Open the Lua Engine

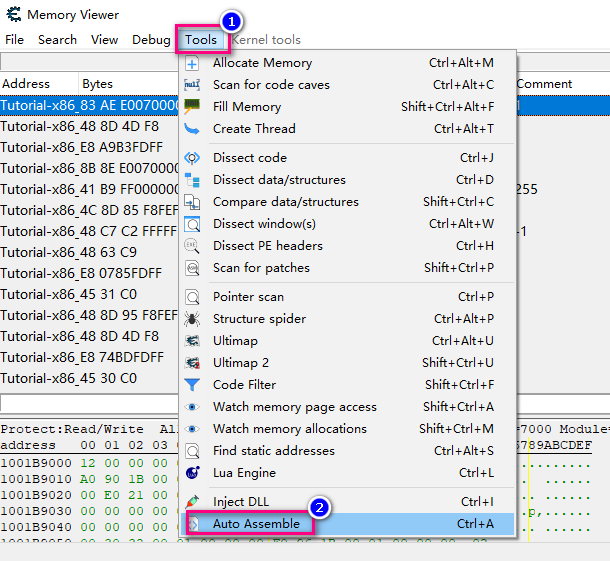(347, 473)
